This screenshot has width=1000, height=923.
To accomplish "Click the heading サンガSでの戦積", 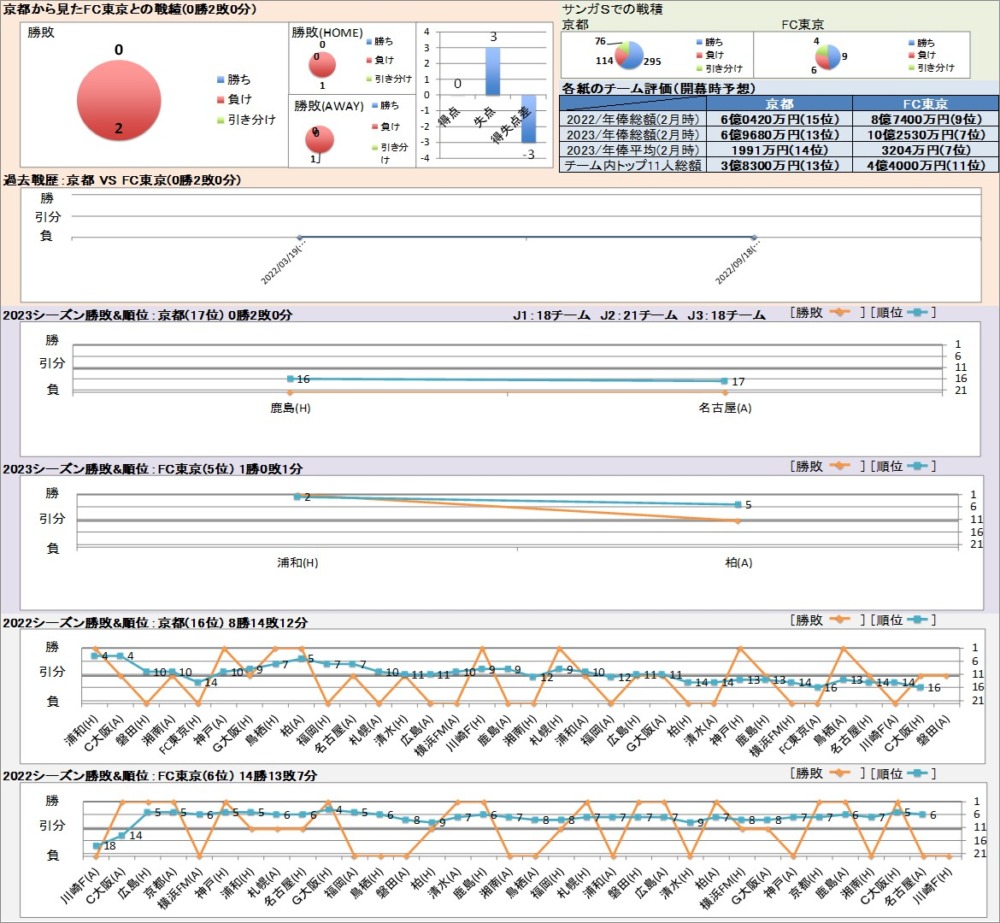I will pyautogui.click(x=612, y=9).
